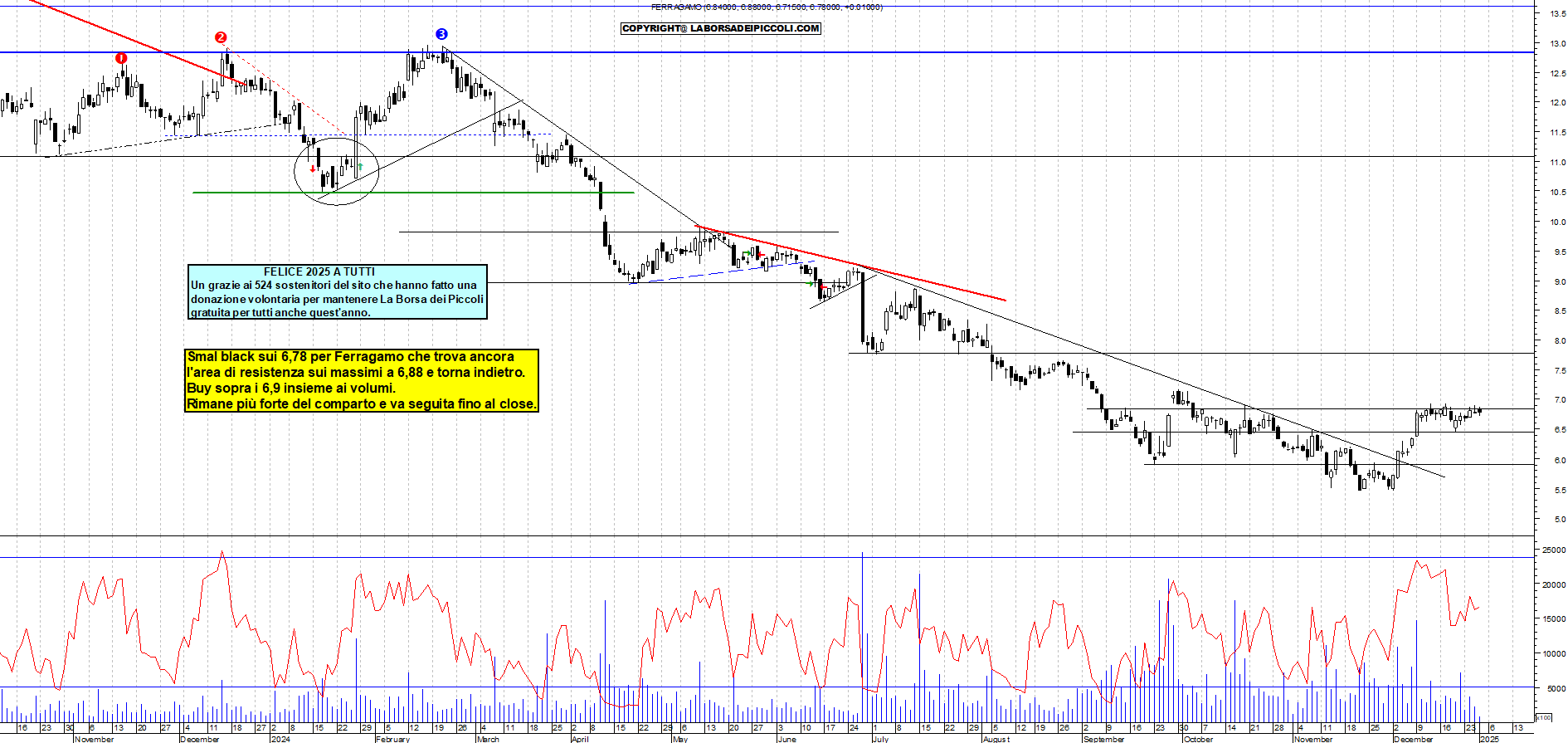Click the 2024 year label on time axis
The height and width of the screenshot is (743, 1568).
click(280, 739)
